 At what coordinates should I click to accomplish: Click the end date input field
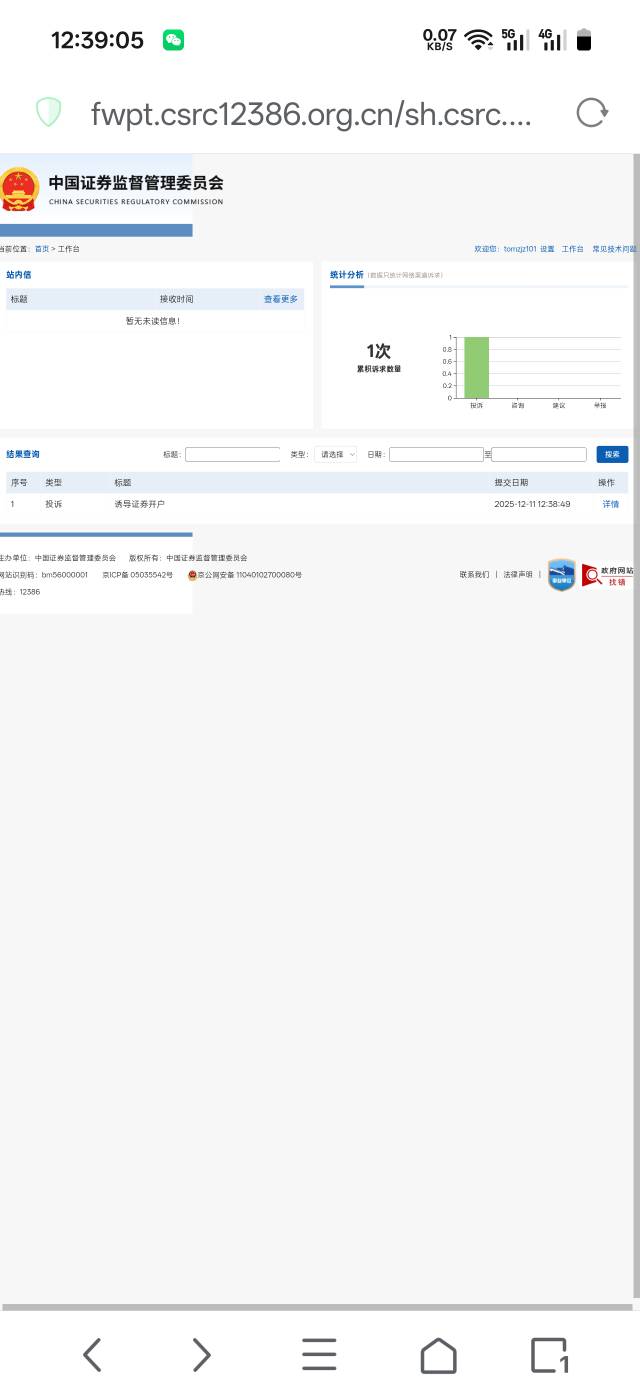pyautogui.click(x=539, y=454)
